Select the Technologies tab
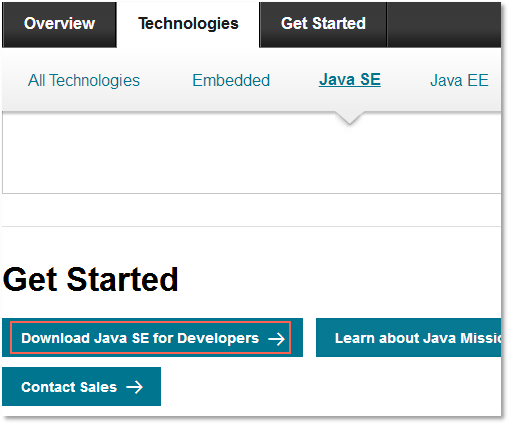Screen dimensions: 509x424 tap(188, 24)
